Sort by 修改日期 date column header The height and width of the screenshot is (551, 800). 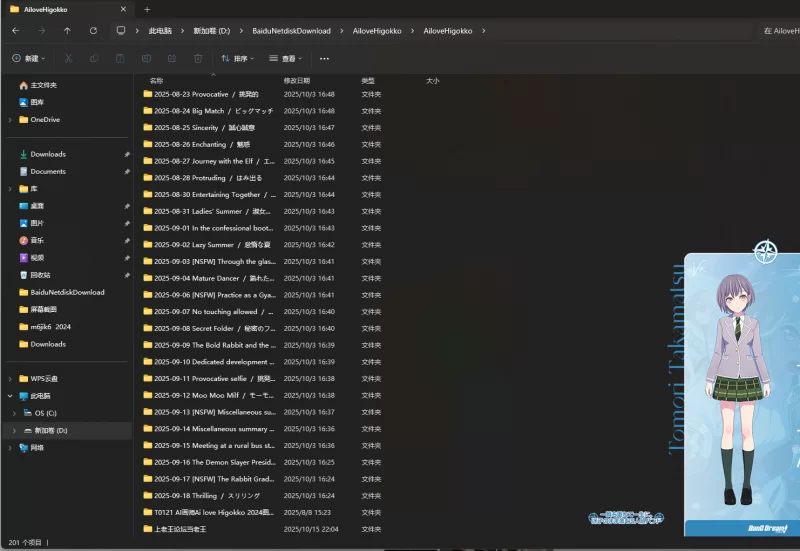[297, 81]
